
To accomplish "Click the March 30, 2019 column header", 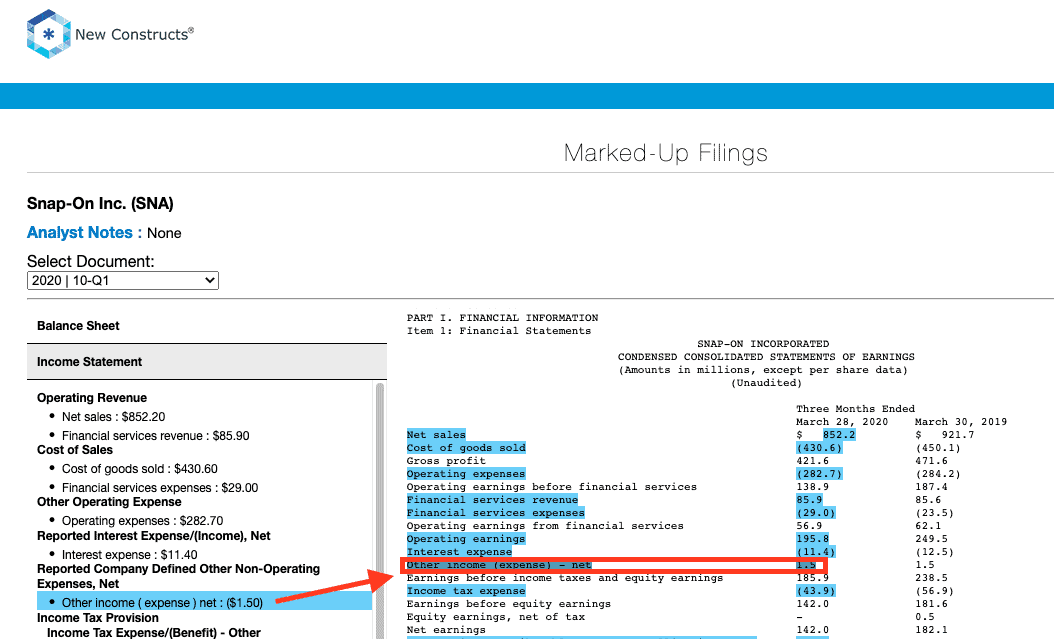I will [x=961, y=422].
